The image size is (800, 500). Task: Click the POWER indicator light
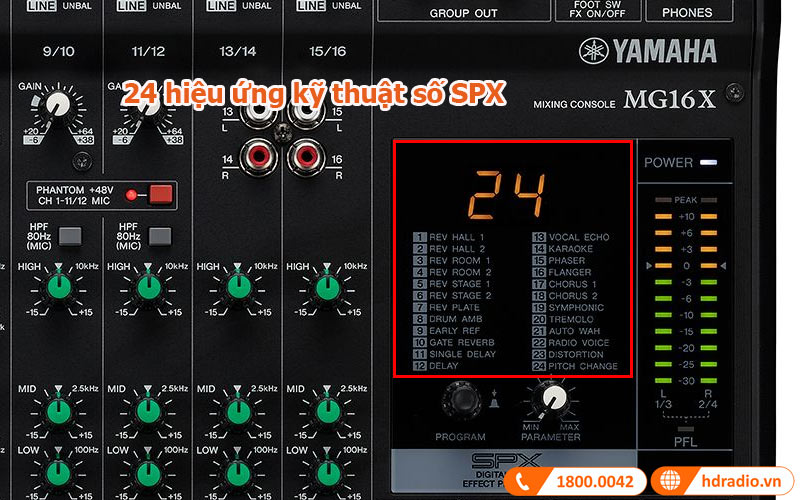click(709, 163)
